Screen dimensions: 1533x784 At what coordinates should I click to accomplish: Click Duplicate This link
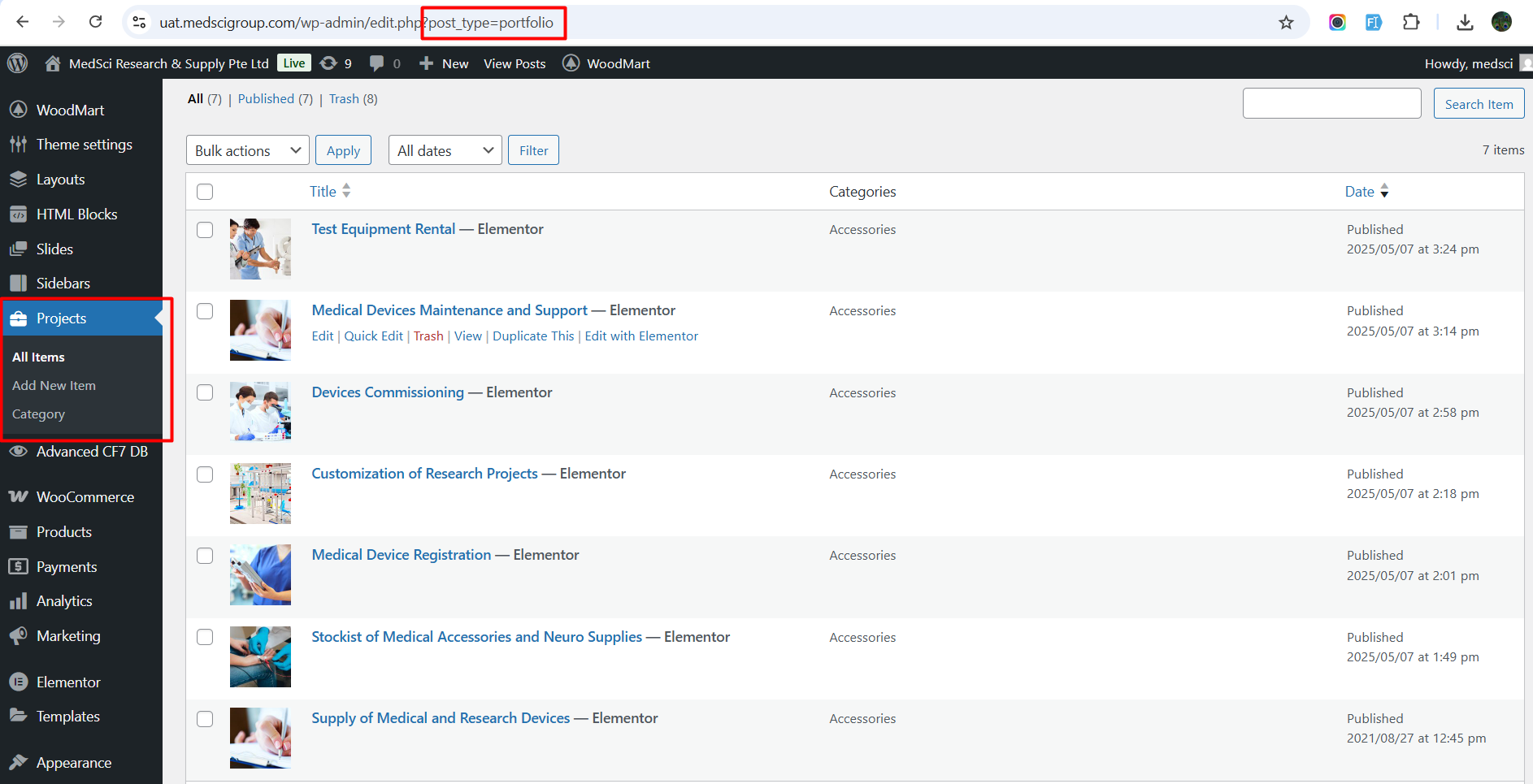point(533,336)
